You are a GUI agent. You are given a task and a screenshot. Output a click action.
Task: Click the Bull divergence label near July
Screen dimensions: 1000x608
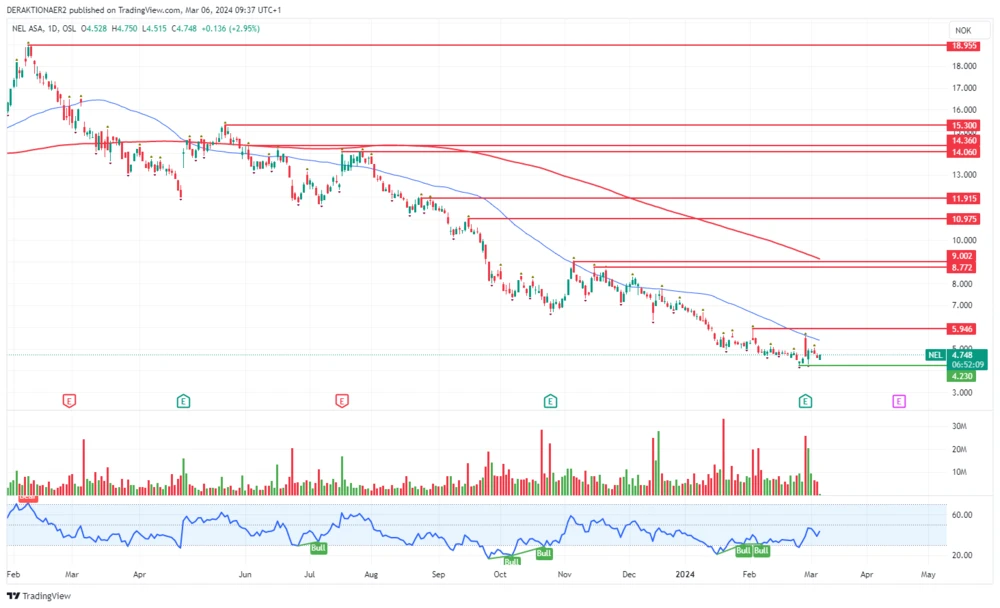click(319, 548)
